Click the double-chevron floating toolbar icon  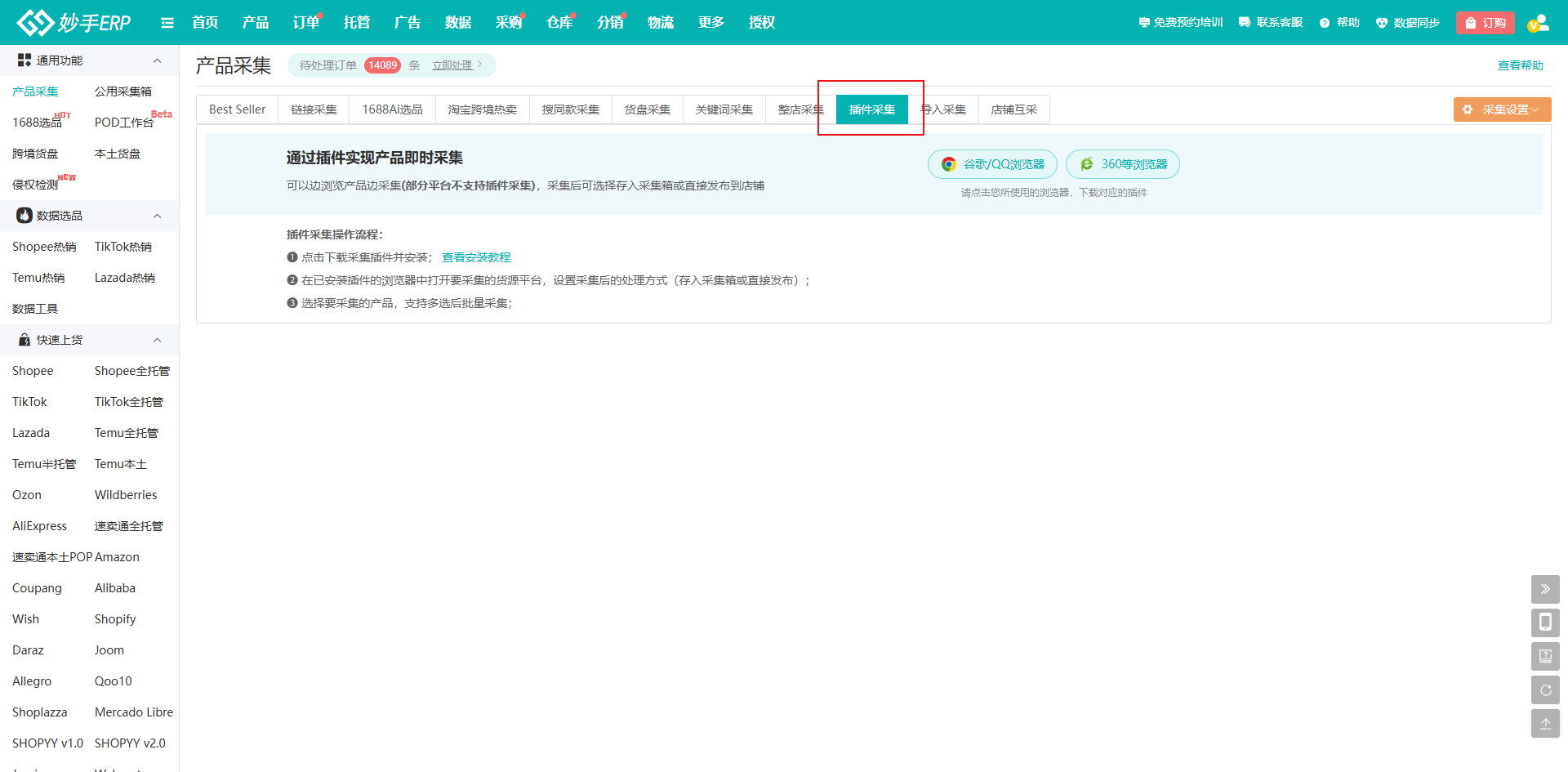pos(1545,589)
